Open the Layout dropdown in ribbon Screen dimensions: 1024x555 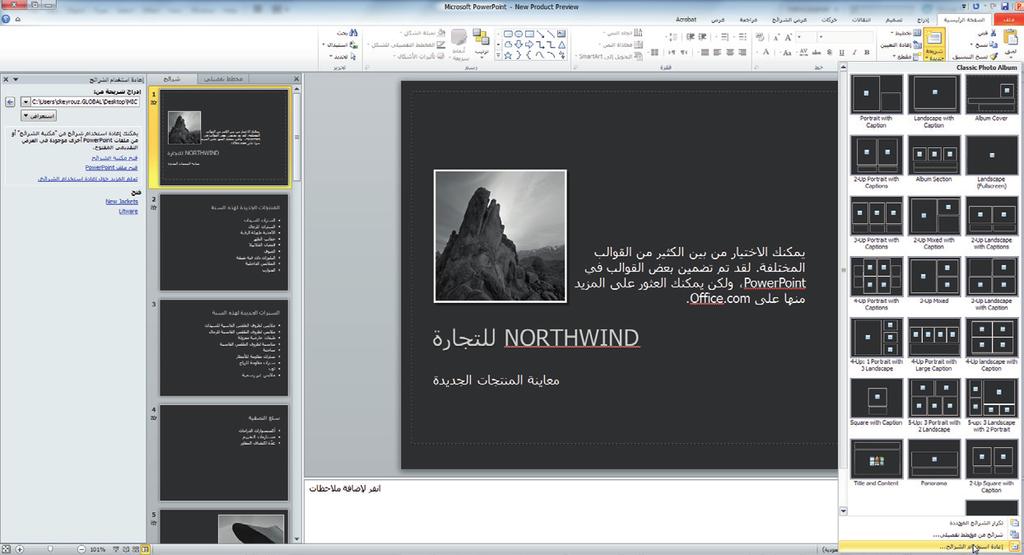point(907,33)
